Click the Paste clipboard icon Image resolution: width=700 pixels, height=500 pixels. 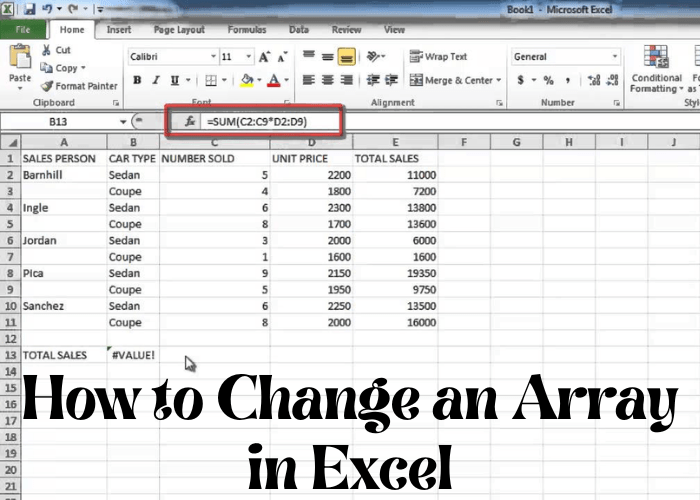20,57
